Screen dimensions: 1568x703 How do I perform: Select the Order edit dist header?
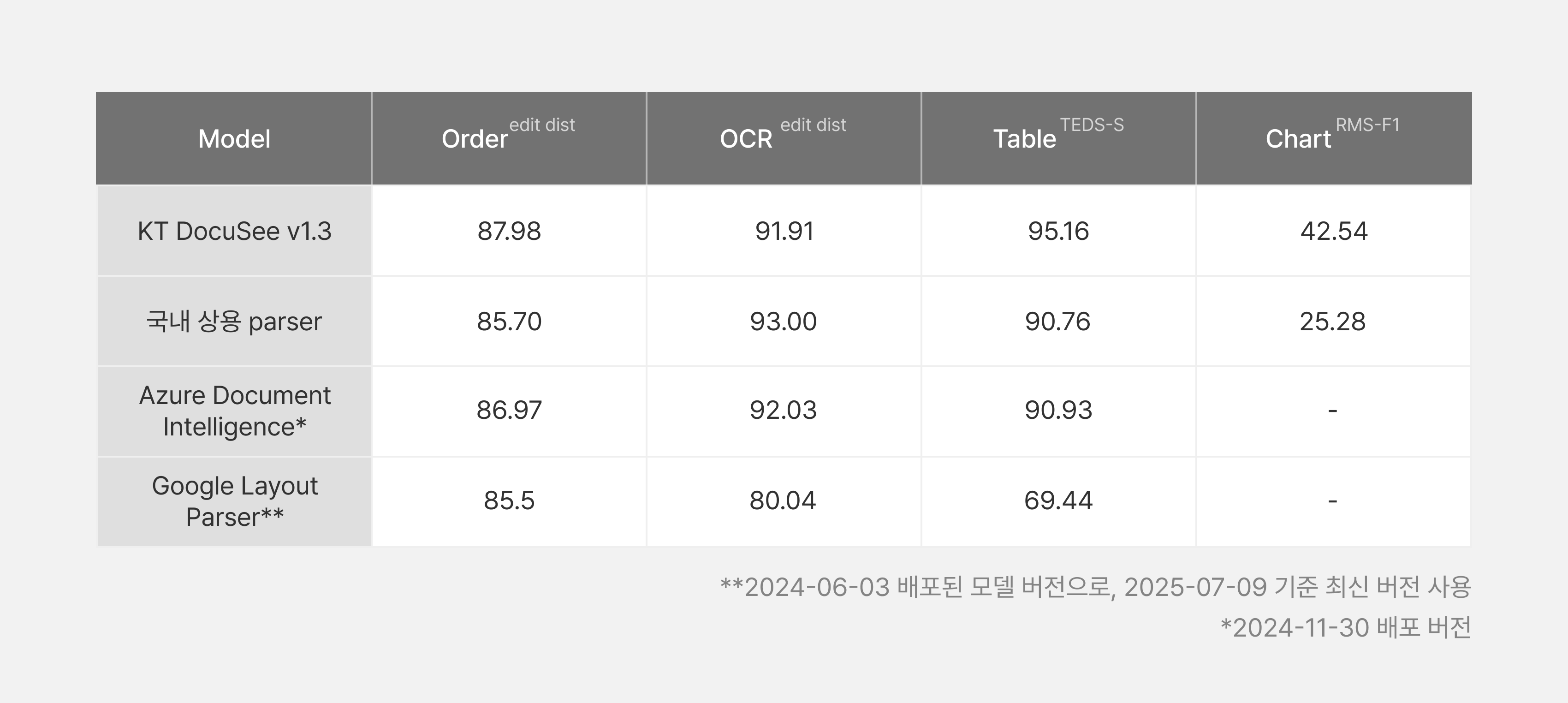(x=509, y=139)
